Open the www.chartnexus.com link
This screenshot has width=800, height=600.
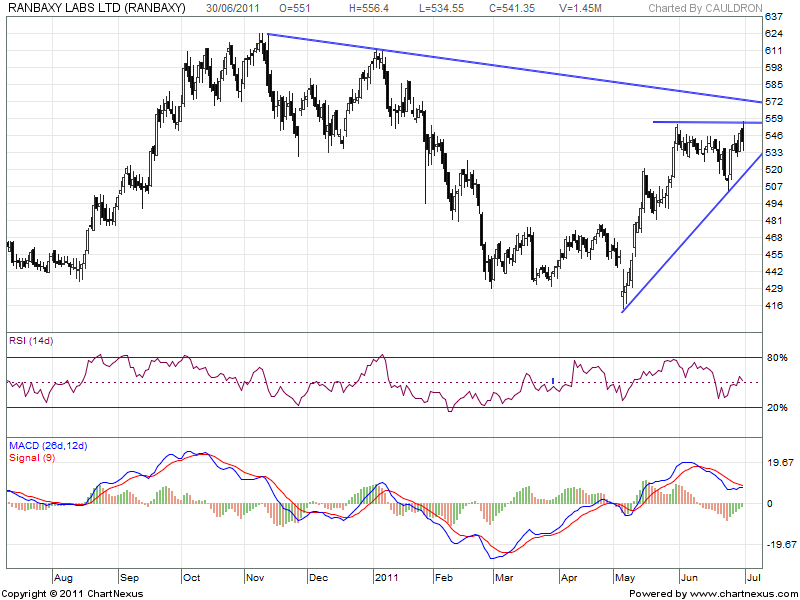click(738, 593)
